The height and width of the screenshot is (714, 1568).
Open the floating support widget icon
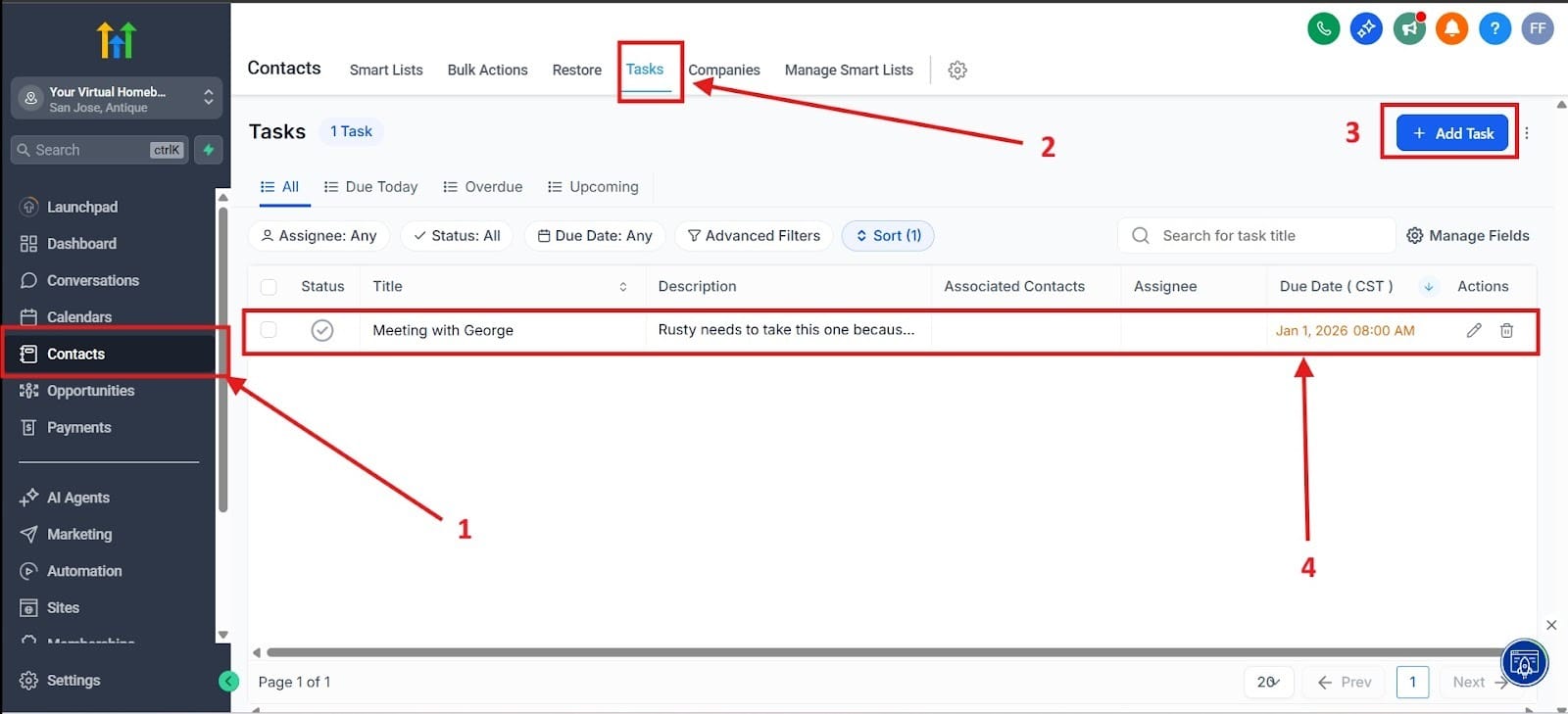[x=1524, y=663]
